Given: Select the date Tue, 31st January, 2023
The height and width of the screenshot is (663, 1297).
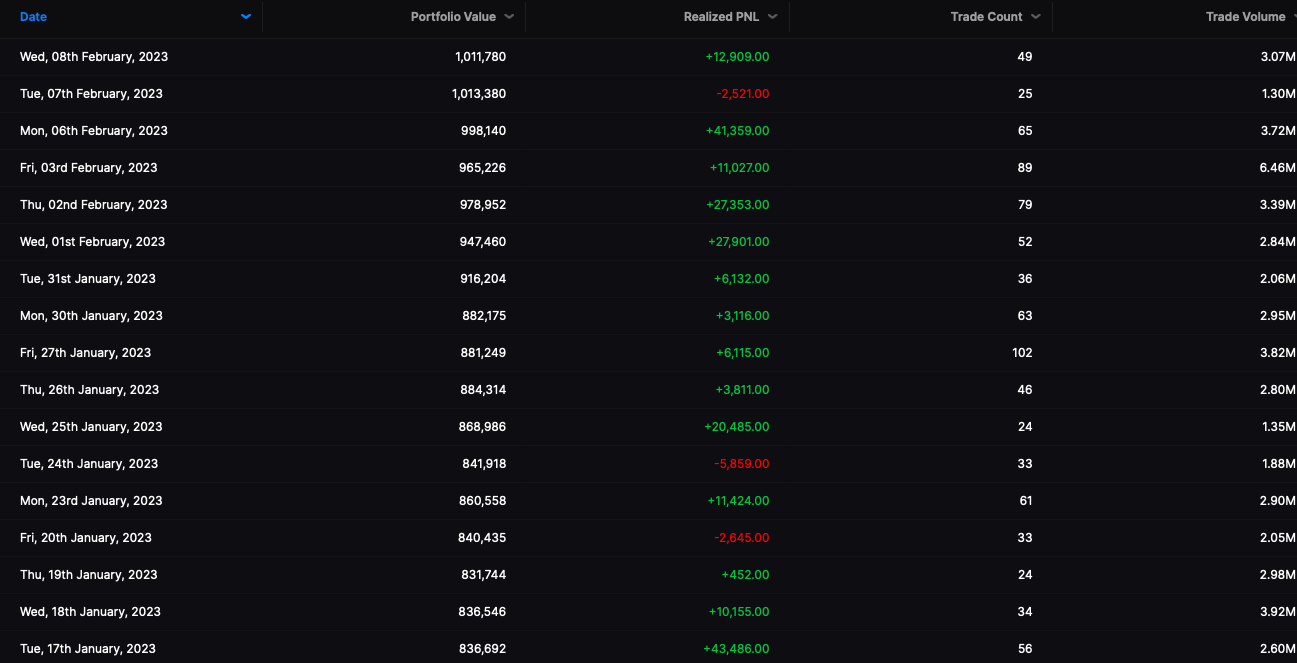Looking at the screenshot, I should tap(88, 279).
